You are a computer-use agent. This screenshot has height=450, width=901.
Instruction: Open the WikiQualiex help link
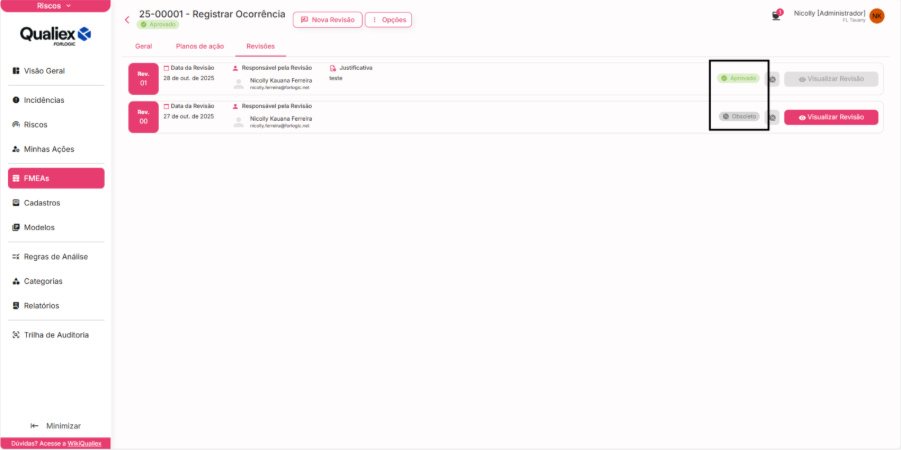[x=85, y=443]
